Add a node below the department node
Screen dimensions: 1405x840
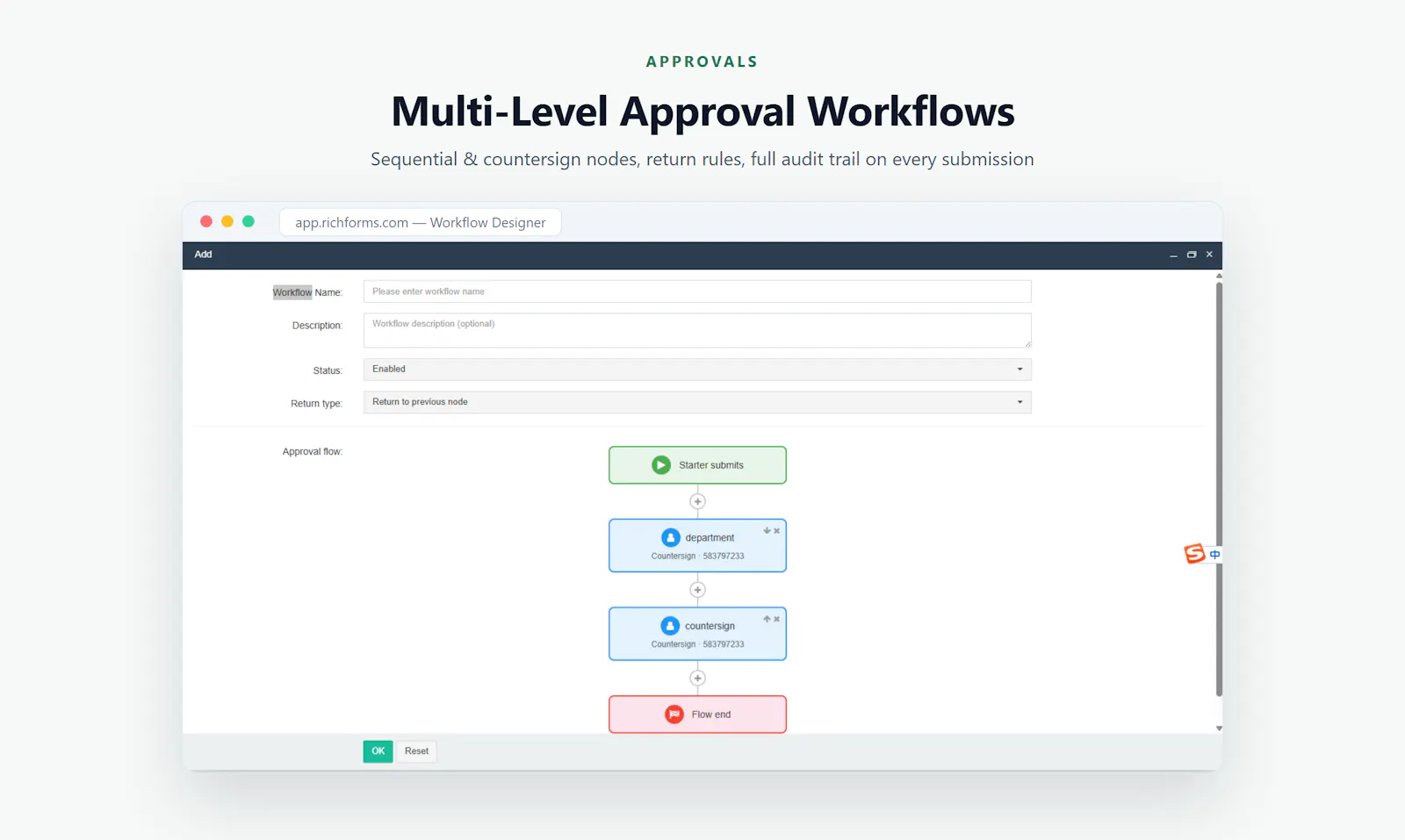click(697, 590)
